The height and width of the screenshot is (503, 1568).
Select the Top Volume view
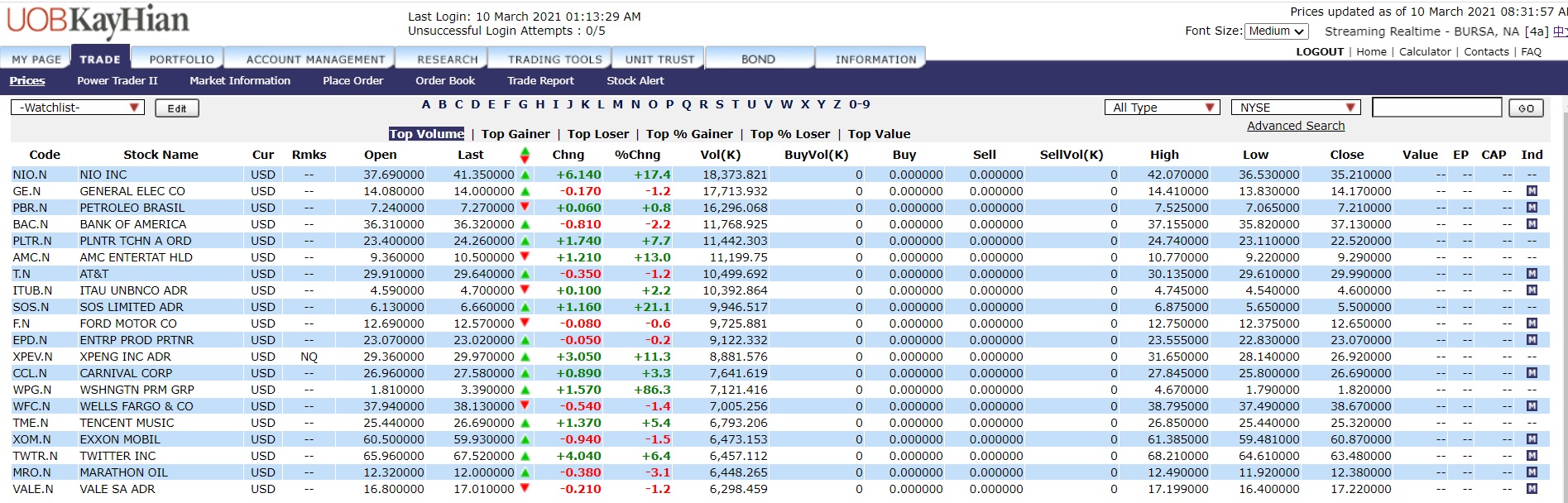(426, 134)
